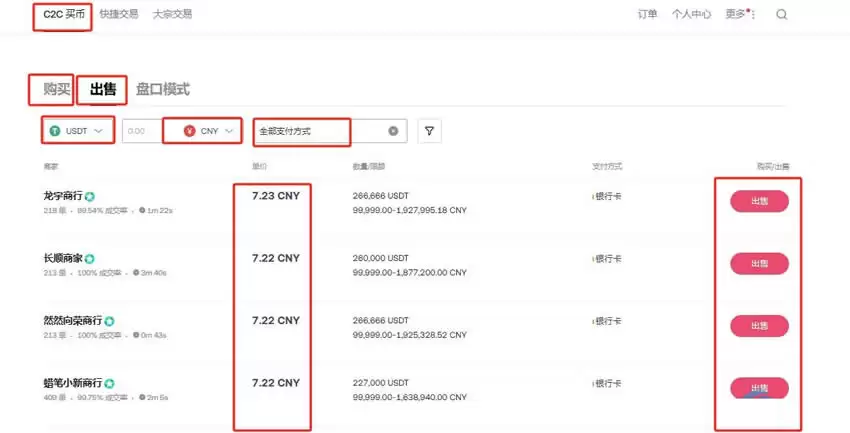This screenshot has height=433, width=850.
Task: Expand the CNY fiat currency dropdown
Action: (230, 131)
